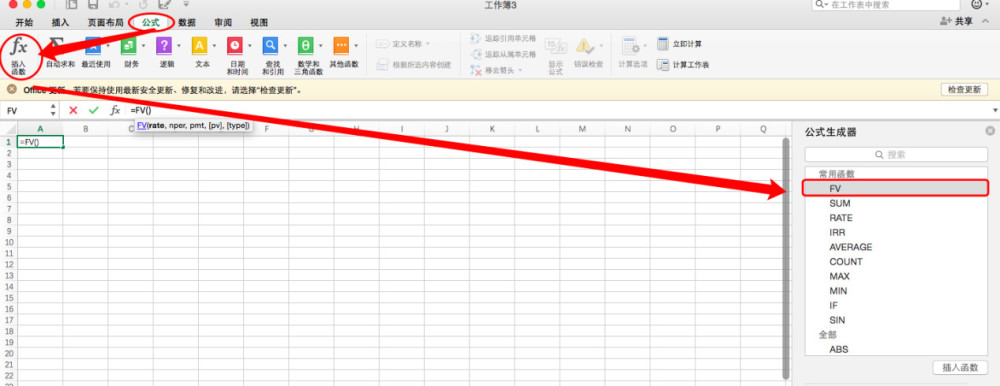Confirm formula with green checkmark
Viewport: 1000px width, 386px height.
coord(94,110)
